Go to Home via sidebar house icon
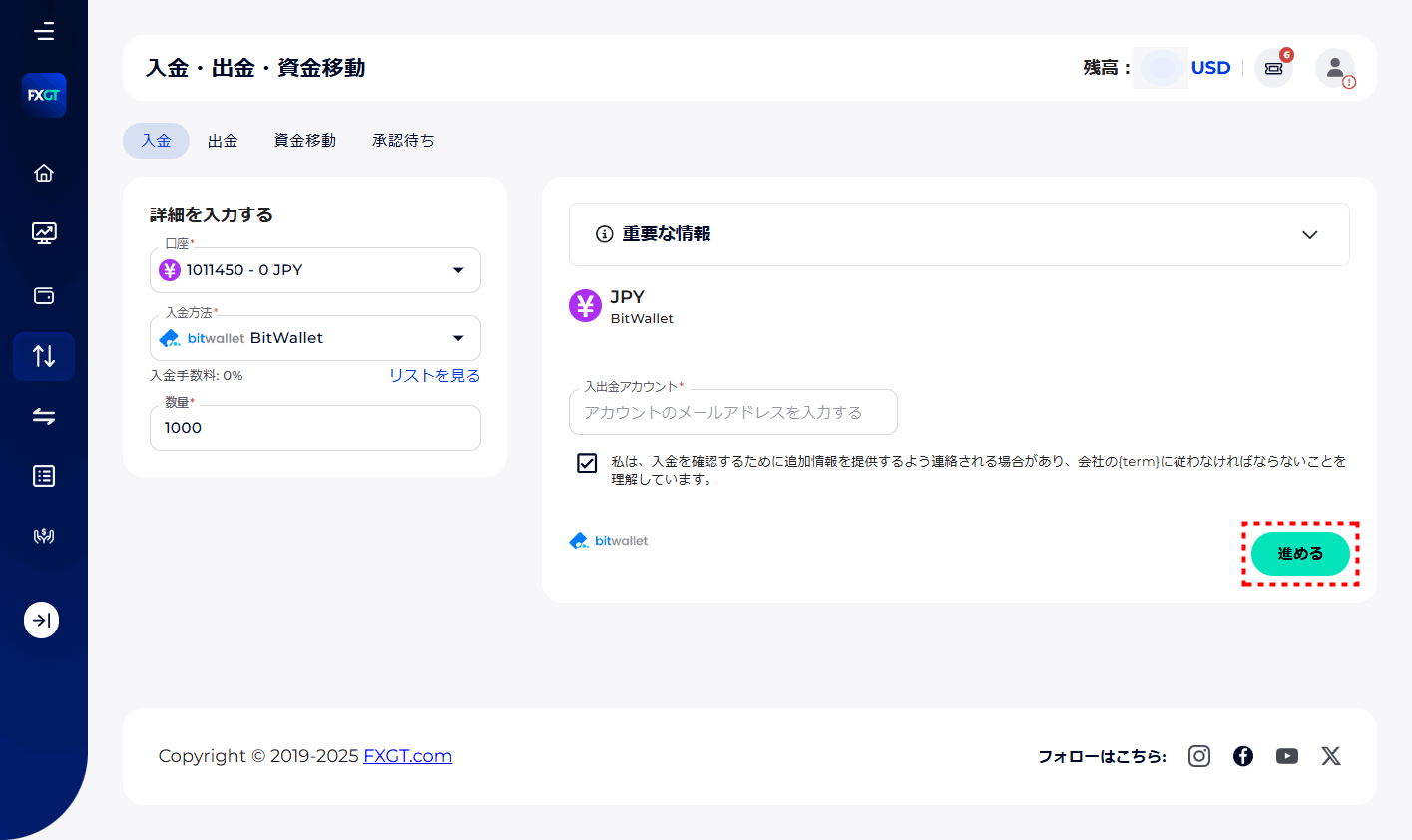Screen dimensions: 1412x840 pos(44,173)
